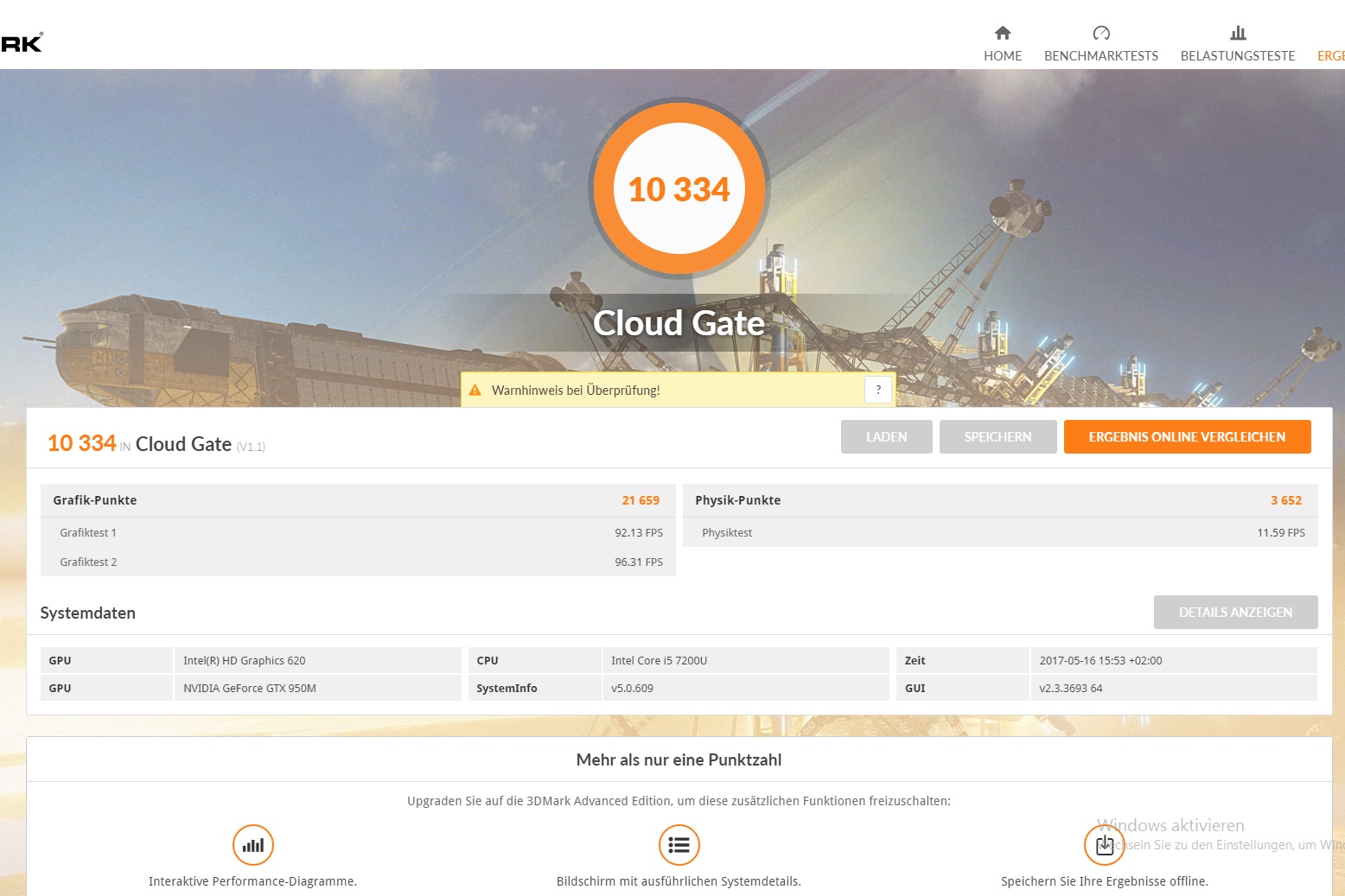The height and width of the screenshot is (896, 1345).
Task: Click the Physik-Punkte header label
Action: [738, 500]
